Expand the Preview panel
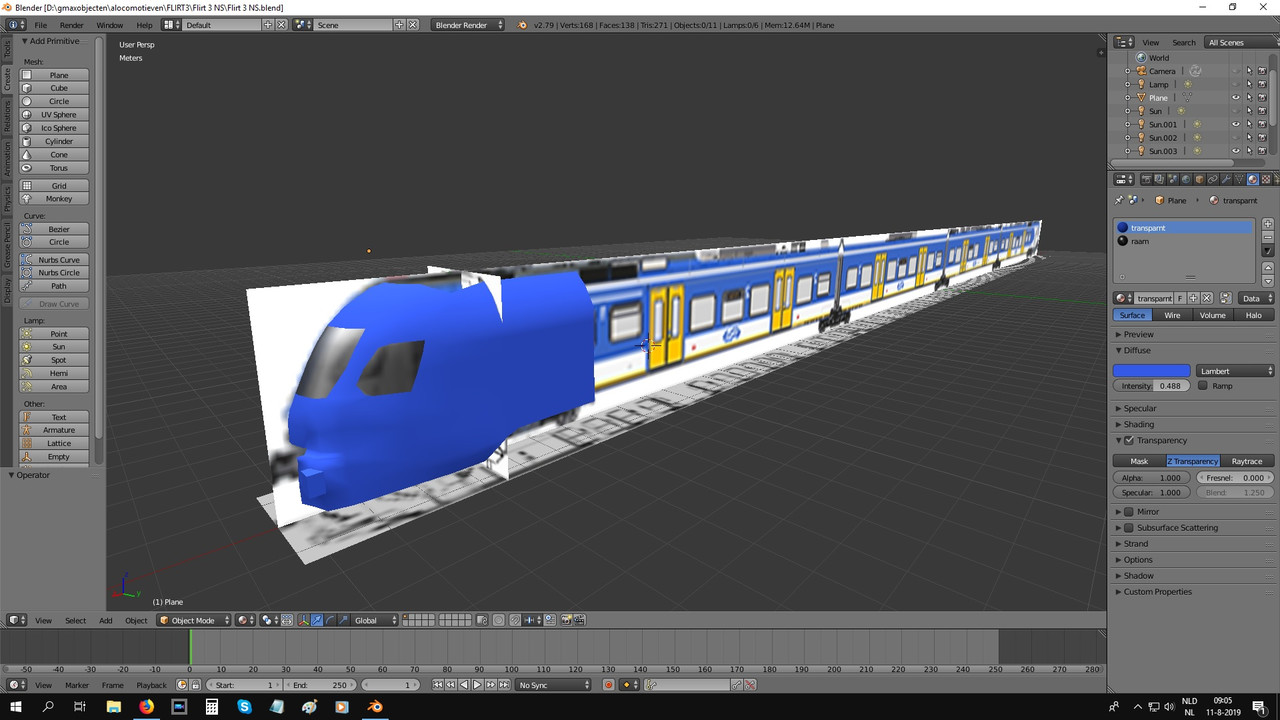This screenshot has height=720, width=1280. pyautogui.click(x=1138, y=334)
